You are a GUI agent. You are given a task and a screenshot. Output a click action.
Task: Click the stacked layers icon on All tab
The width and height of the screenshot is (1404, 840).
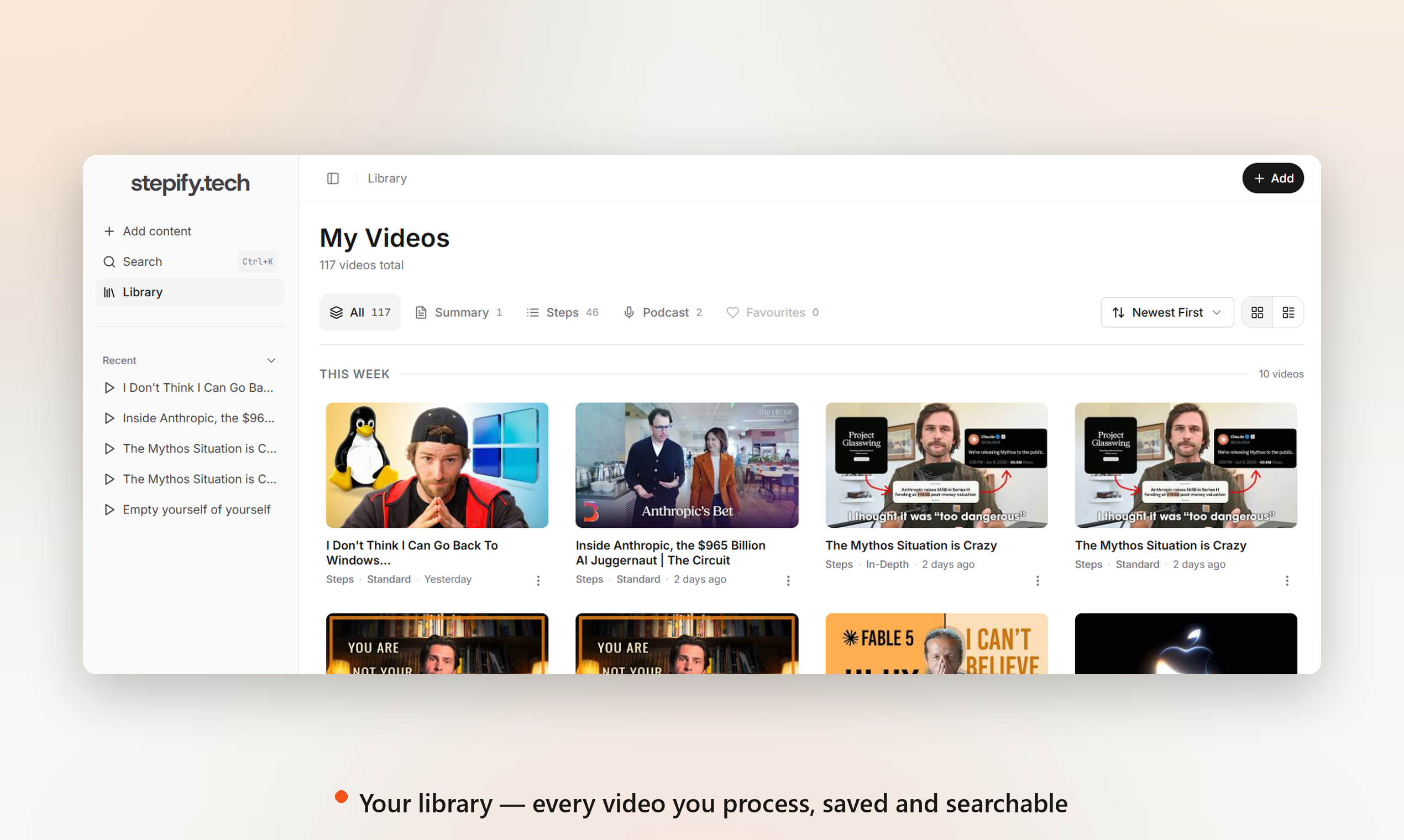tap(336, 312)
